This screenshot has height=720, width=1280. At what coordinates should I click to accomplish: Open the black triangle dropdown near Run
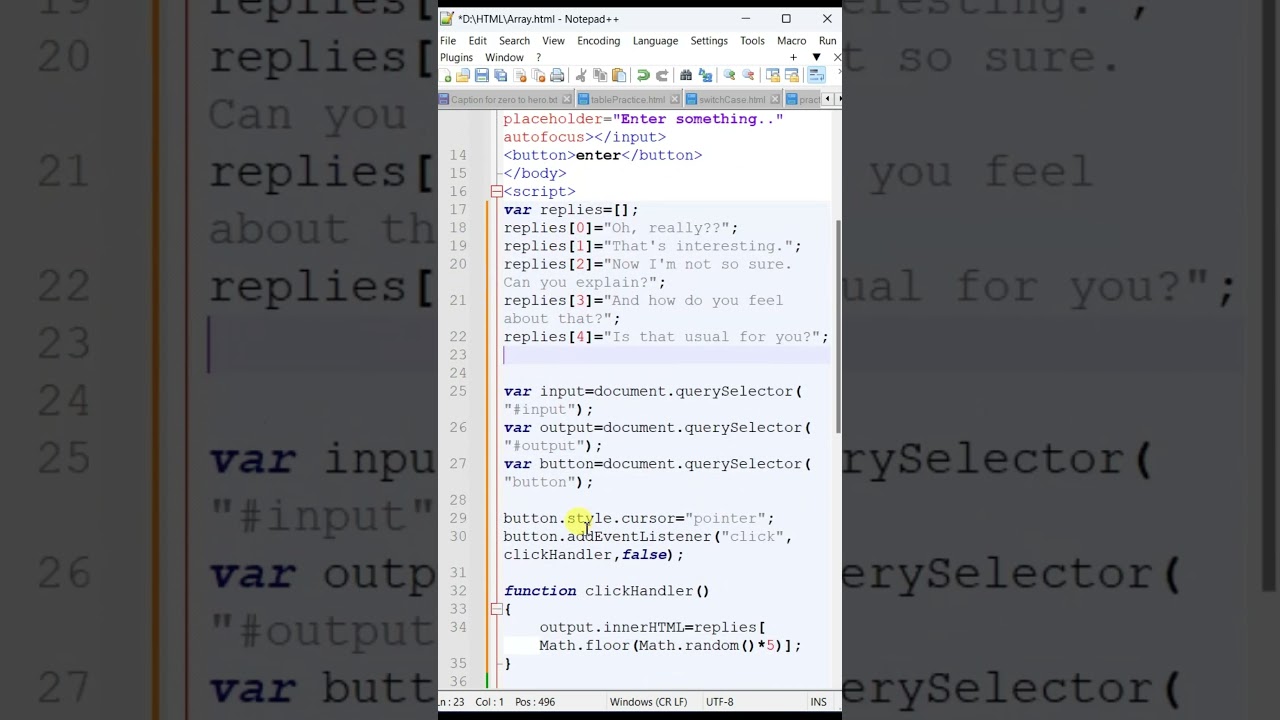click(x=816, y=58)
